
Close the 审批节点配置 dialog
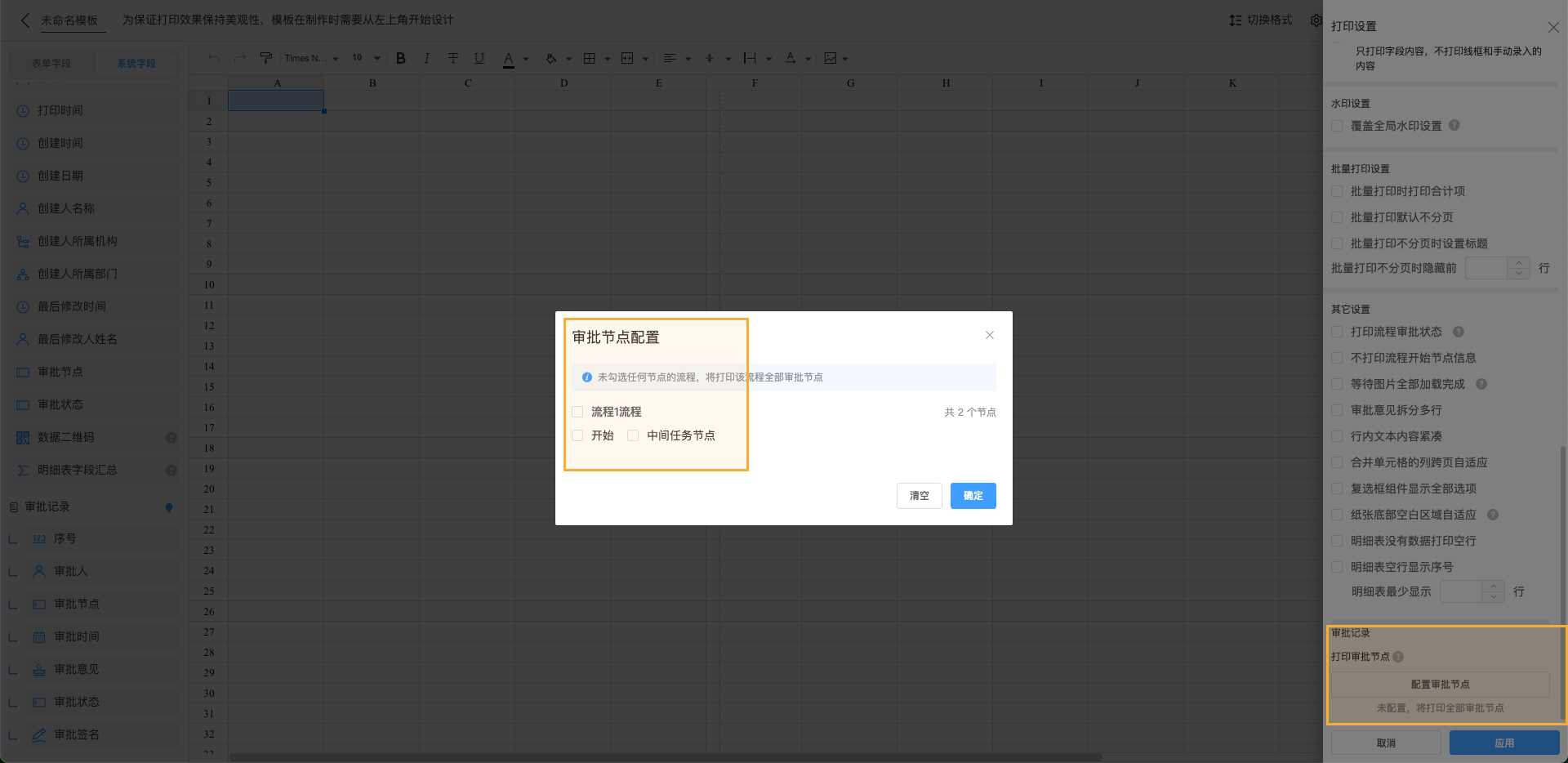[x=990, y=335]
